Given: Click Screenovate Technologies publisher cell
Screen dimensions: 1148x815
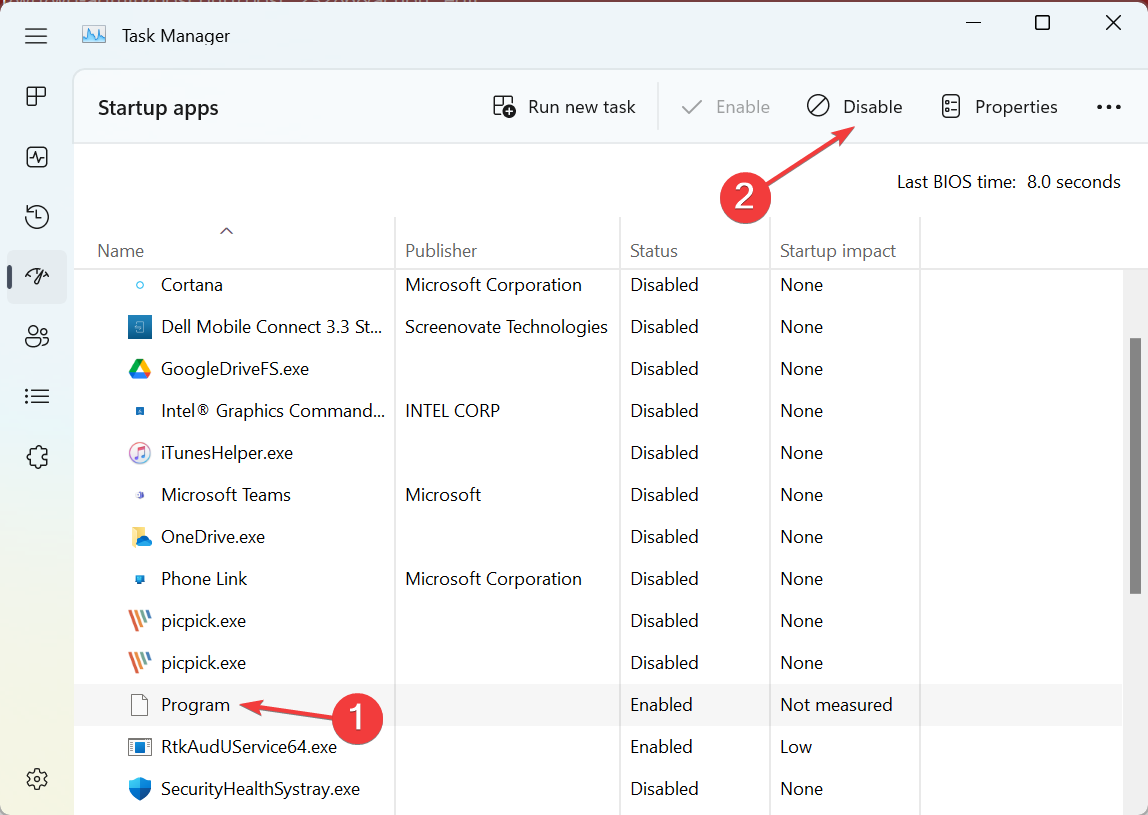Looking at the screenshot, I should 506,327.
